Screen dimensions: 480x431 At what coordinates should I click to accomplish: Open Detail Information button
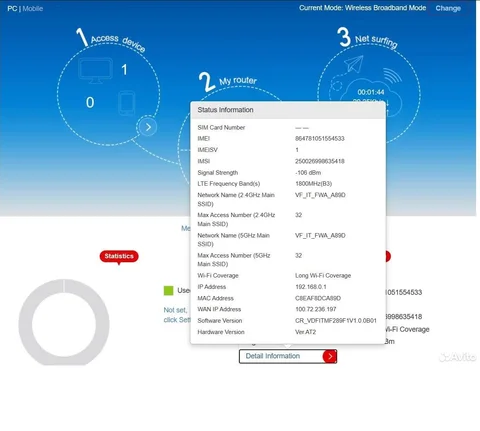point(288,356)
